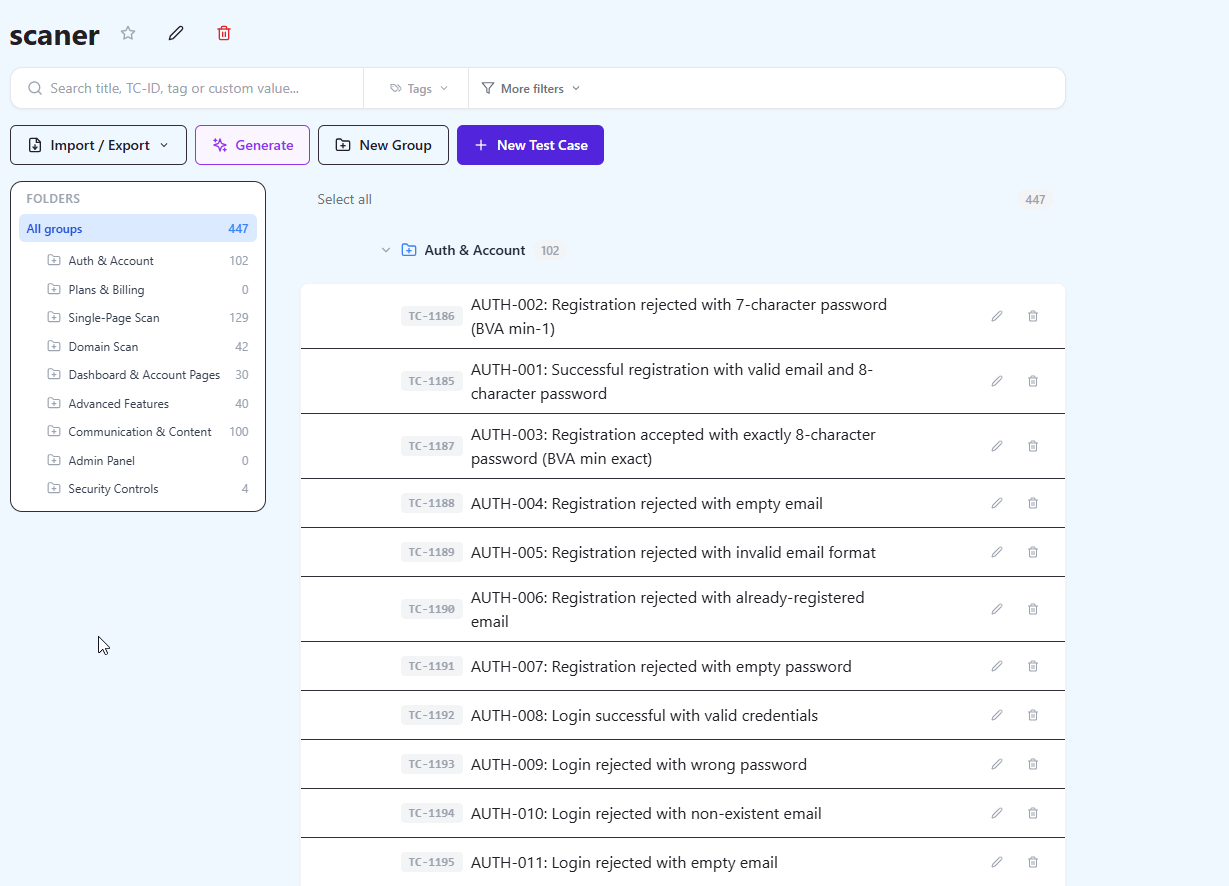The width and height of the screenshot is (1229, 886).
Task: Open AUTH-009 wrong password test case
Action: coord(639,764)
